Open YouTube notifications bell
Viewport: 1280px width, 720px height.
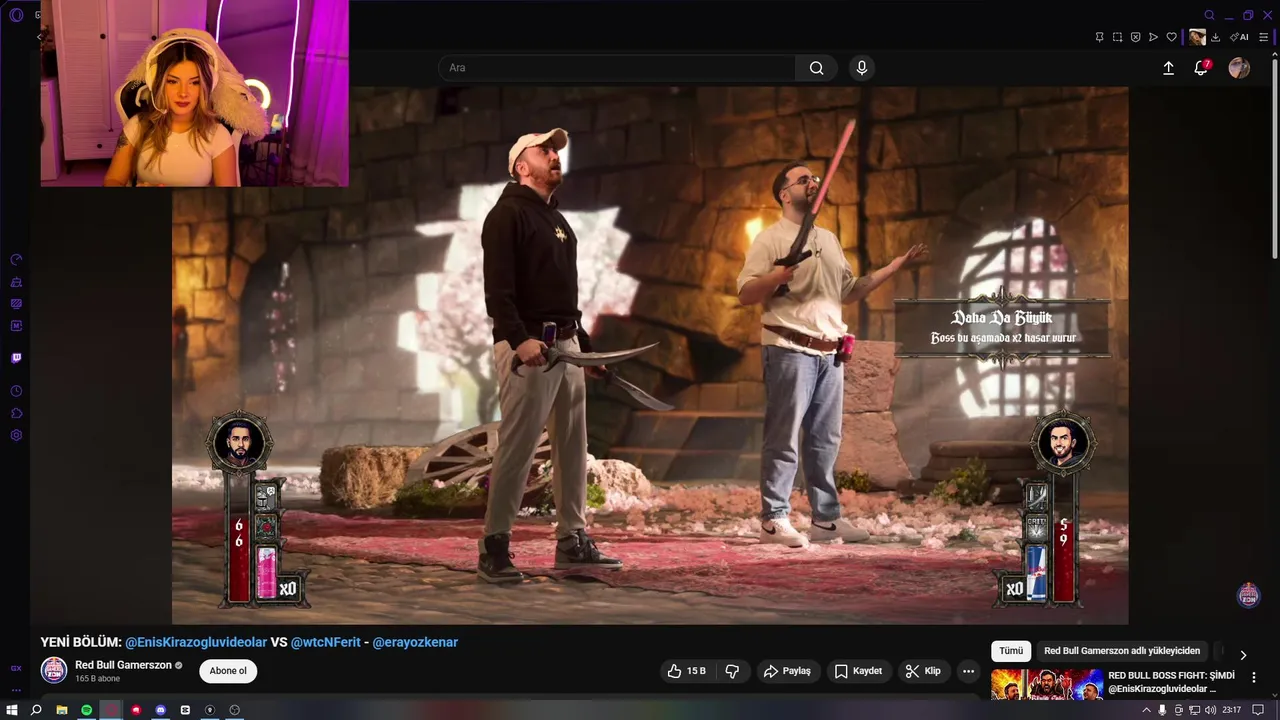[1201, 68]
